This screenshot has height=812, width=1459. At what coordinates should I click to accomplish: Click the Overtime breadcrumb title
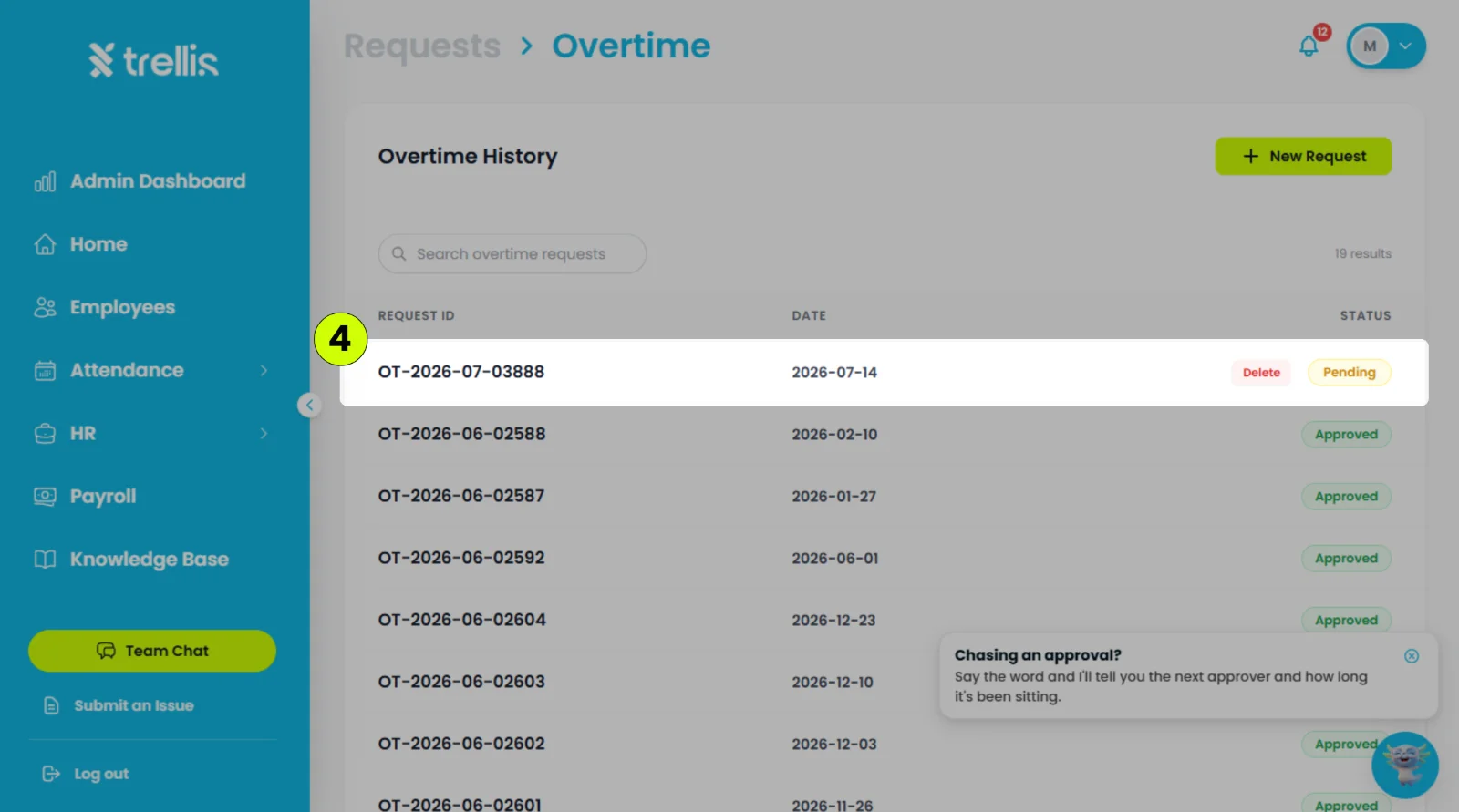(631, 46)
